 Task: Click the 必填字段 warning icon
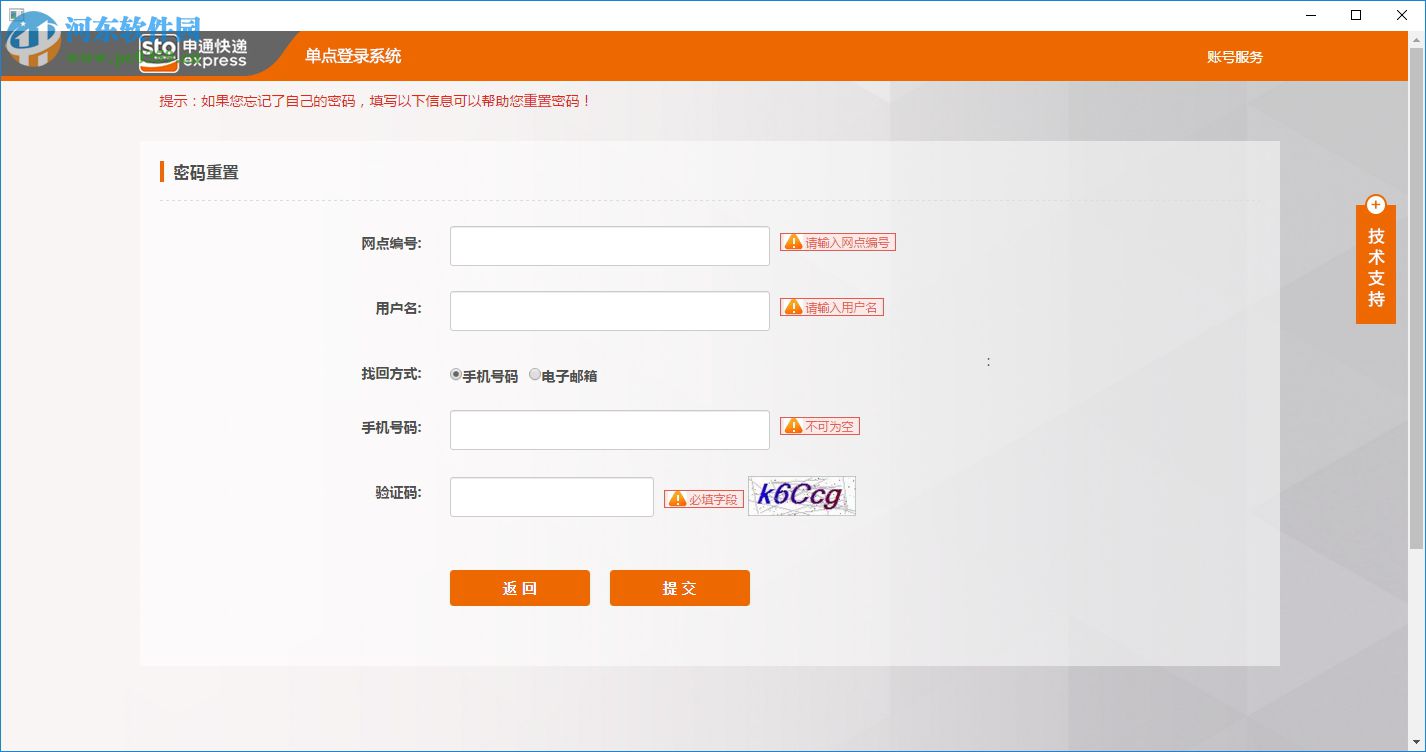pos(679,499)
